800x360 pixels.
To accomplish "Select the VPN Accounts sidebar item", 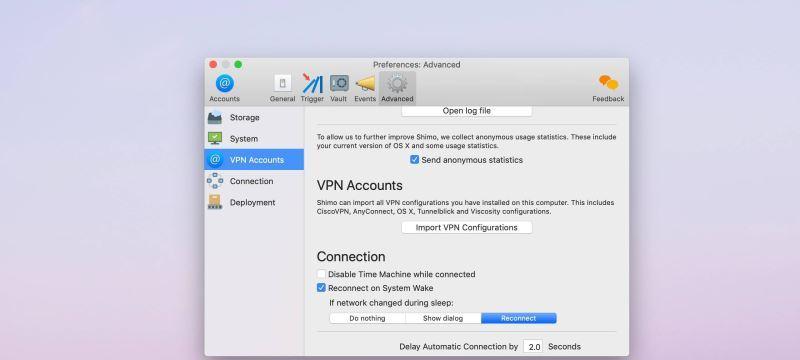I will 254,160.
